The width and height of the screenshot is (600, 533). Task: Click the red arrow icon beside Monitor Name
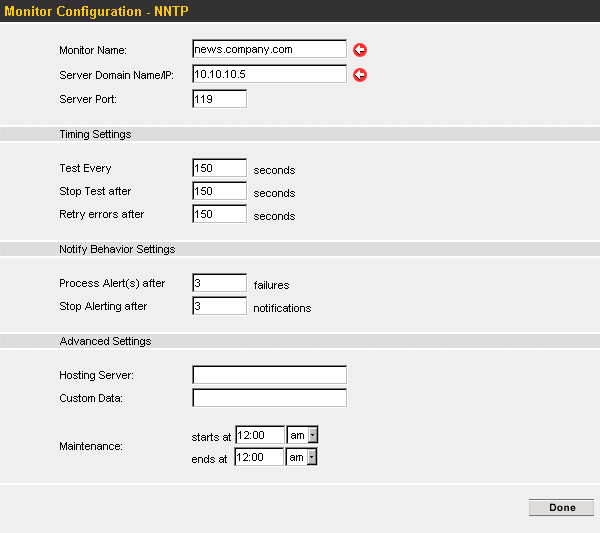point(360,50)
